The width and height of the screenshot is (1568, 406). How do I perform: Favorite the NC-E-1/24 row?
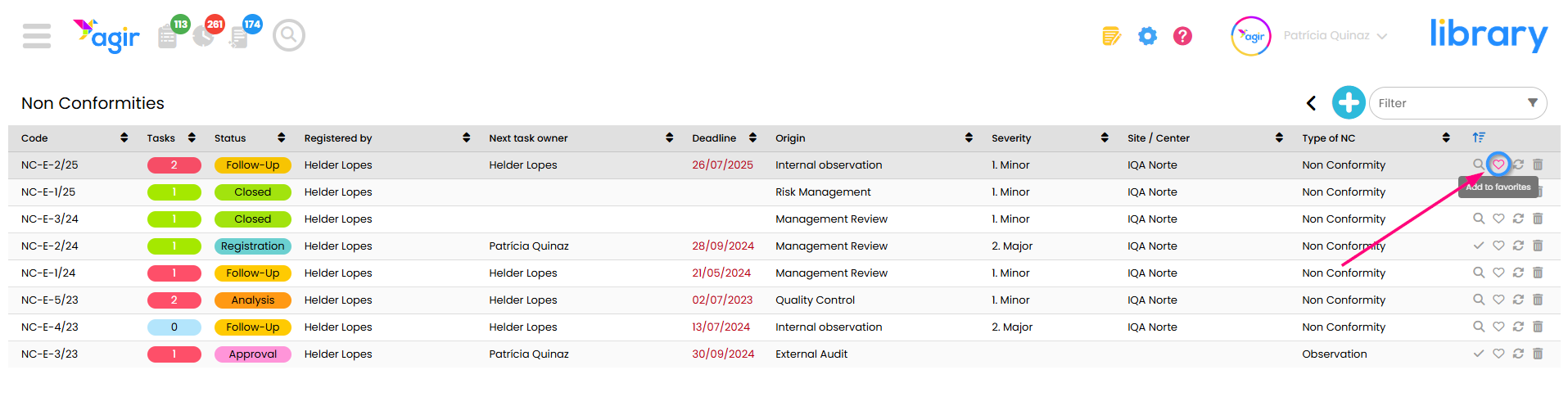(1498, 273)
